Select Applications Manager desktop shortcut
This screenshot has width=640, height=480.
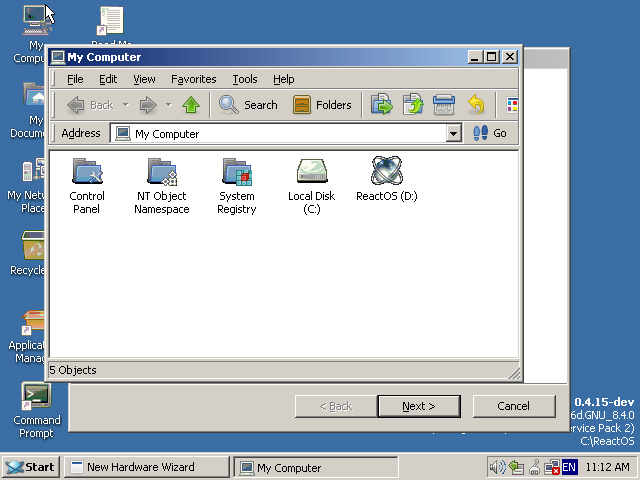[27, 337]
